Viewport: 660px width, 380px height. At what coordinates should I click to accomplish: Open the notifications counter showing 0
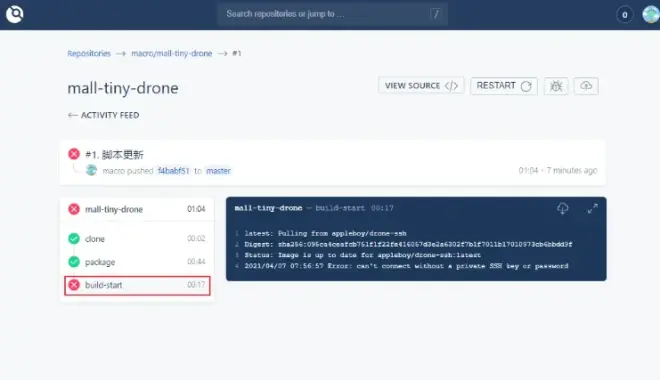625,15
